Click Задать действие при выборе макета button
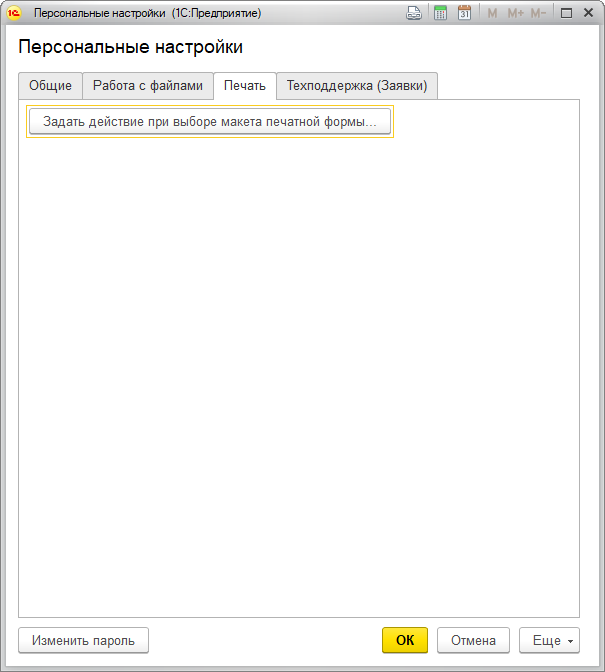Viewport: 605px width, 672px height. tap(210, 122)
